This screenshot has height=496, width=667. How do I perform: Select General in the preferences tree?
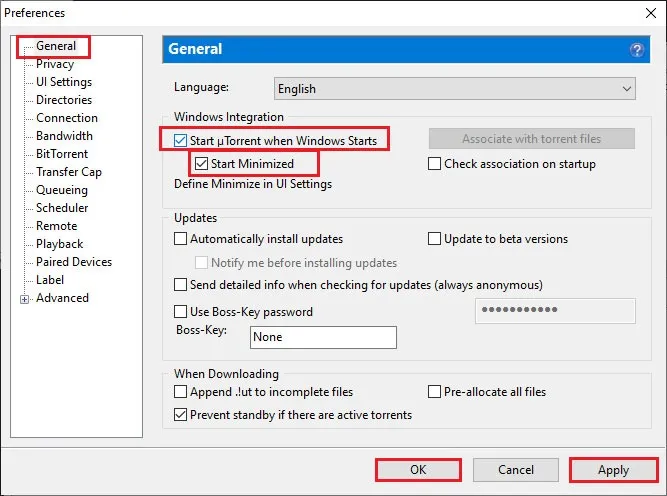tap(56, 46)
